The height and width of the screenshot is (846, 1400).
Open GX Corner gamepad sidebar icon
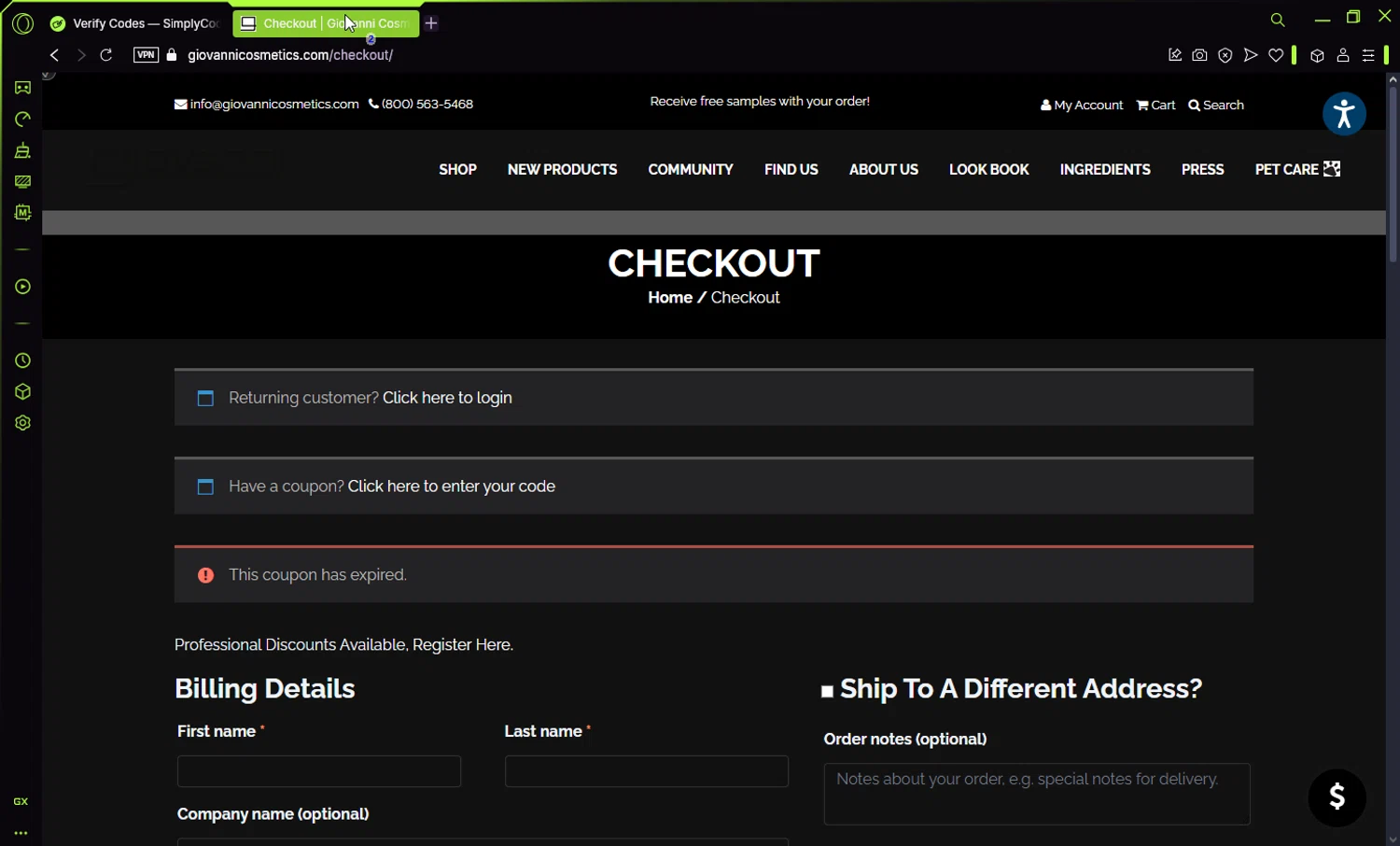(22, 88)
